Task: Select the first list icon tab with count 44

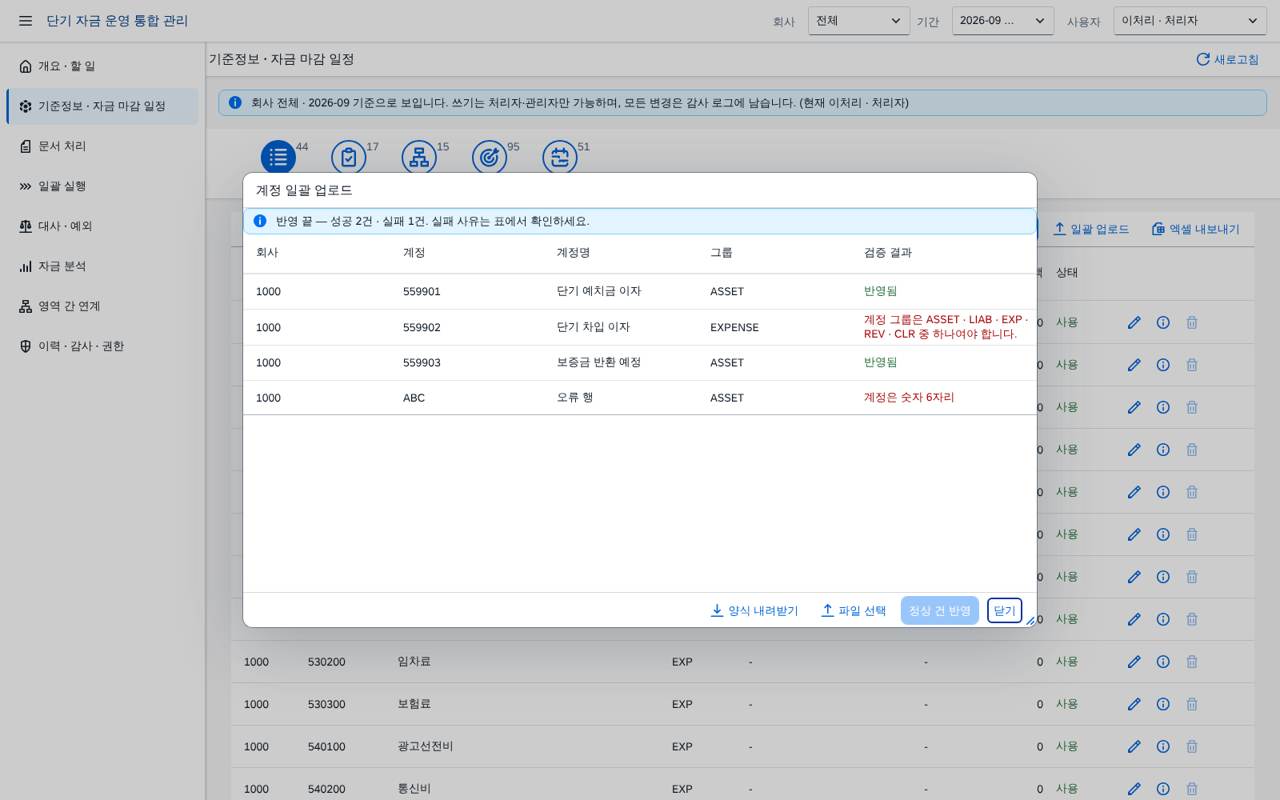Action: [x=278, y=157]
